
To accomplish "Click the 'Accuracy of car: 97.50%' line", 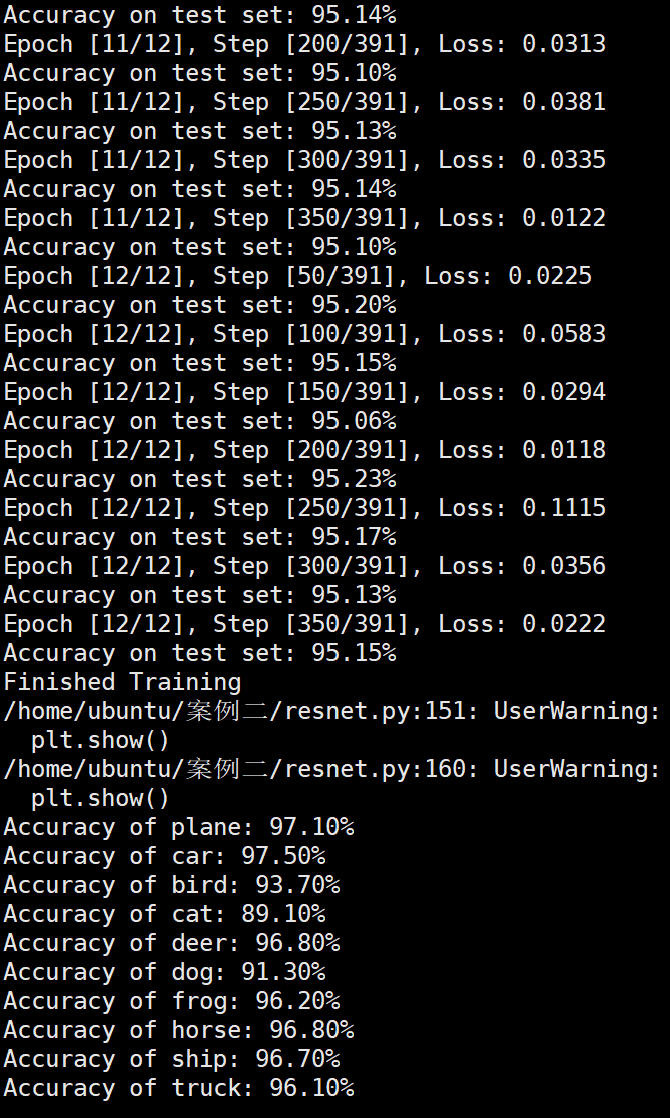I will point(165,856).
